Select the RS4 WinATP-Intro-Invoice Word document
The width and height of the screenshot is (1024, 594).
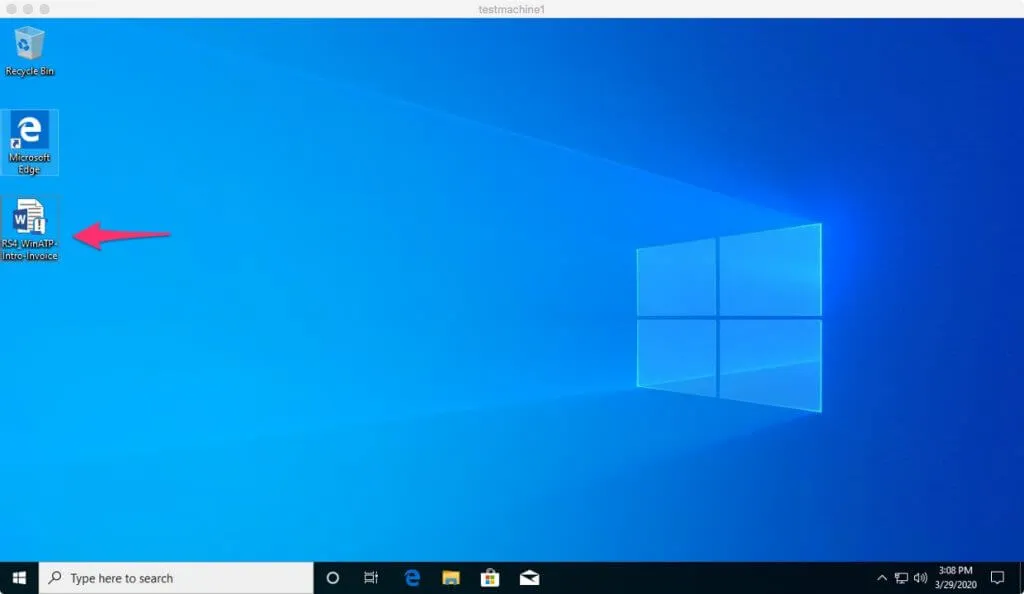tap(29, 229)
